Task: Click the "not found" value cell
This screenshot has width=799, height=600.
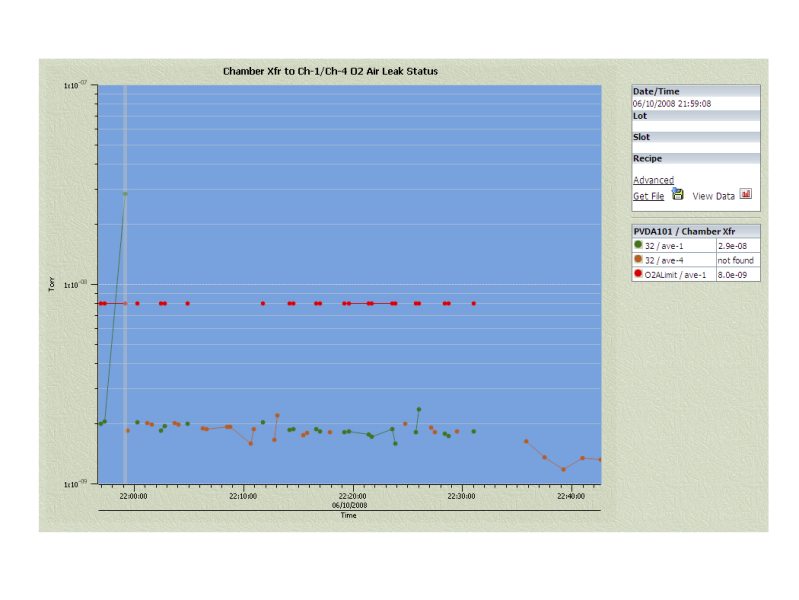Action: tap(737, 260)
